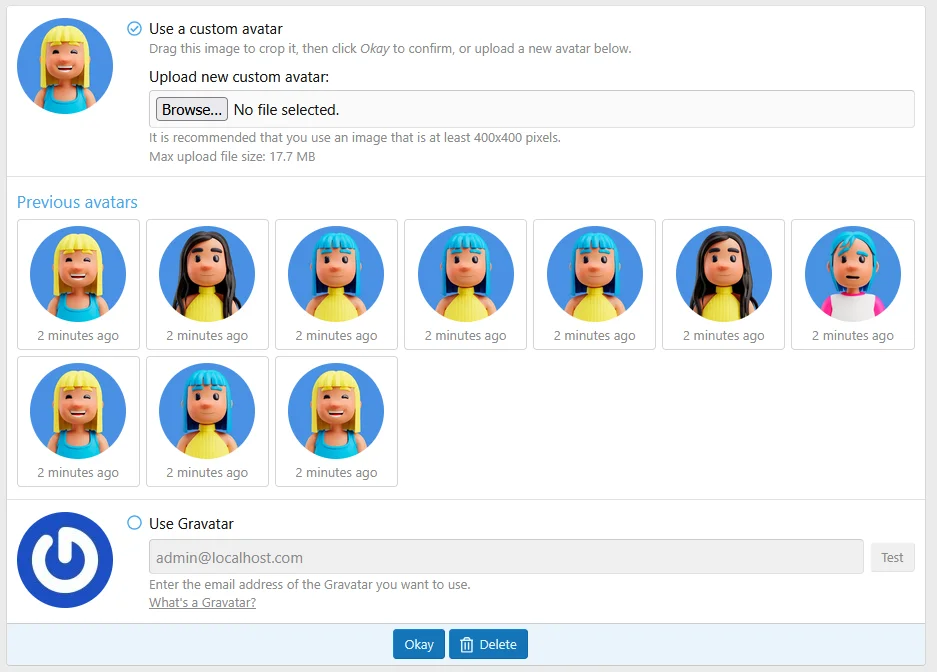Viewport: 937px width, 672px height.
Task: Click the Test button beside Gravatar email
Action: pyautogui.click(x=892, y=557)
